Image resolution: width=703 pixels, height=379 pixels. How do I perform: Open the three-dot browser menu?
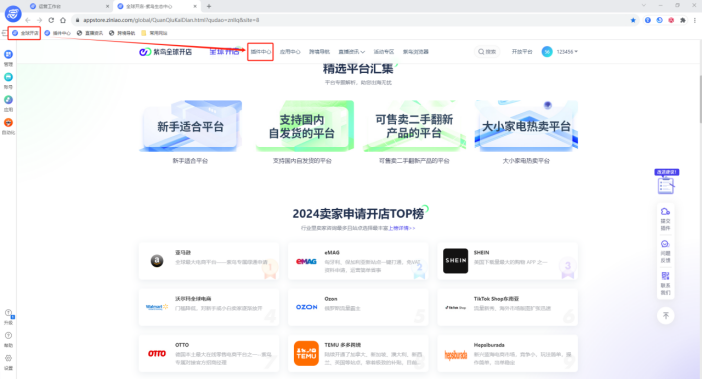[694, 20]
